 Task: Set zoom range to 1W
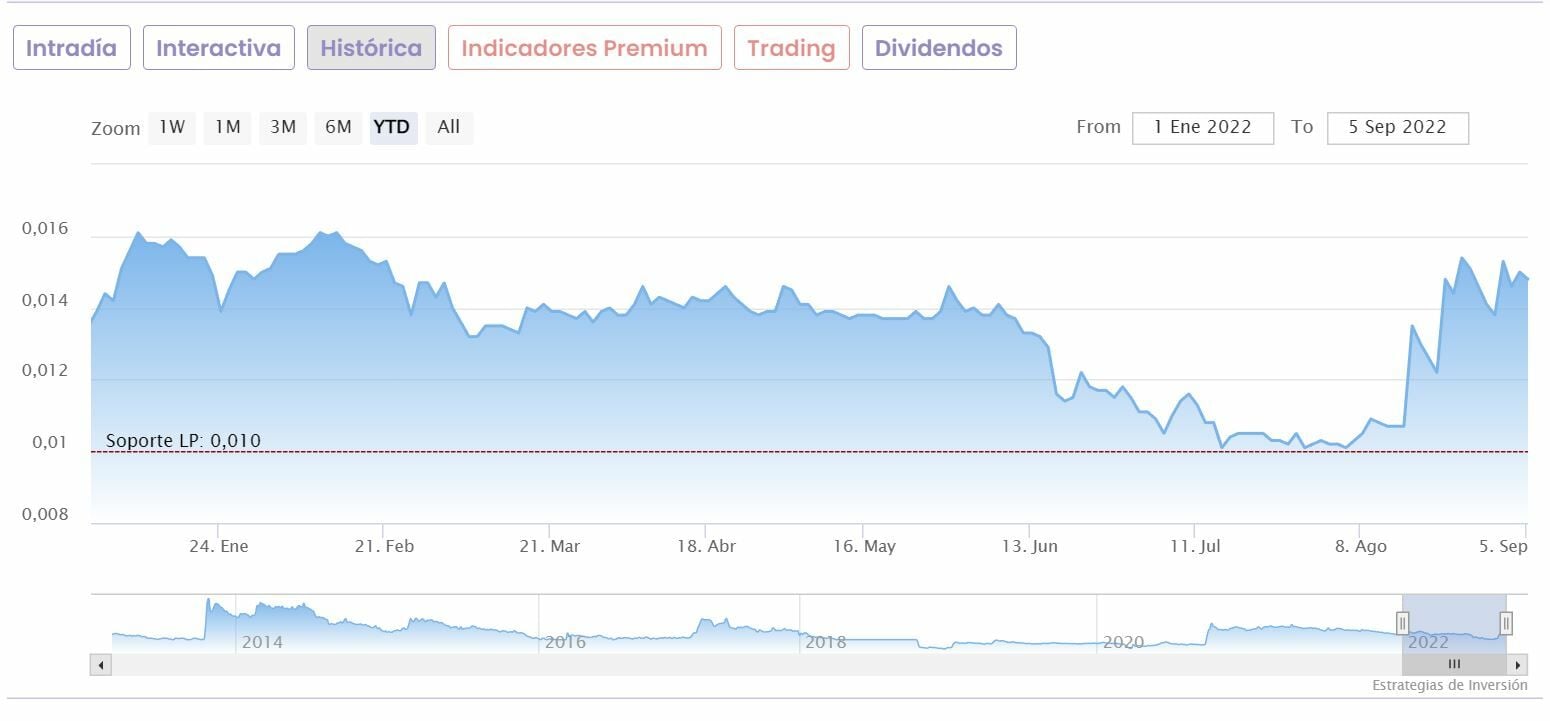pos(172,127)
